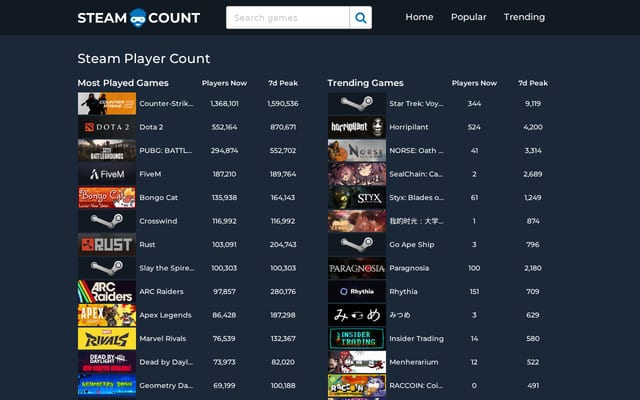Open the Menherarium thumbnail
Screen dimensions: 640x400
(357, 362)
